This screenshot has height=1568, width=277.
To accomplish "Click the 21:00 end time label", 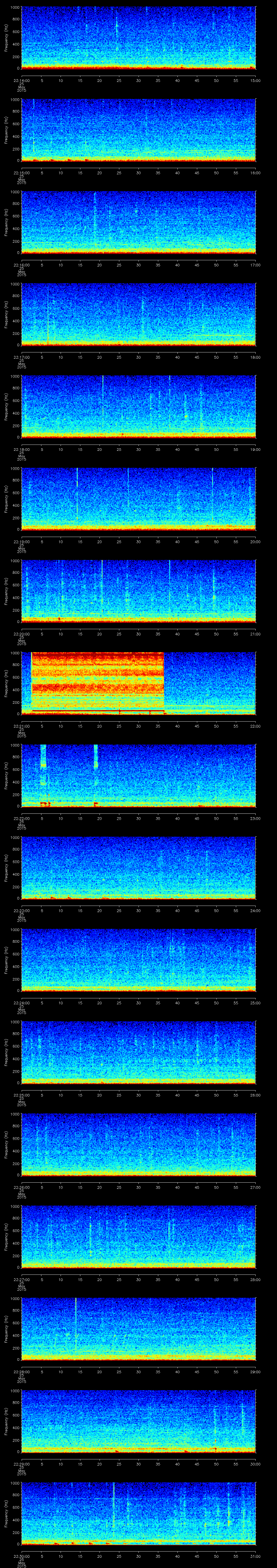I will pos(255,634).
